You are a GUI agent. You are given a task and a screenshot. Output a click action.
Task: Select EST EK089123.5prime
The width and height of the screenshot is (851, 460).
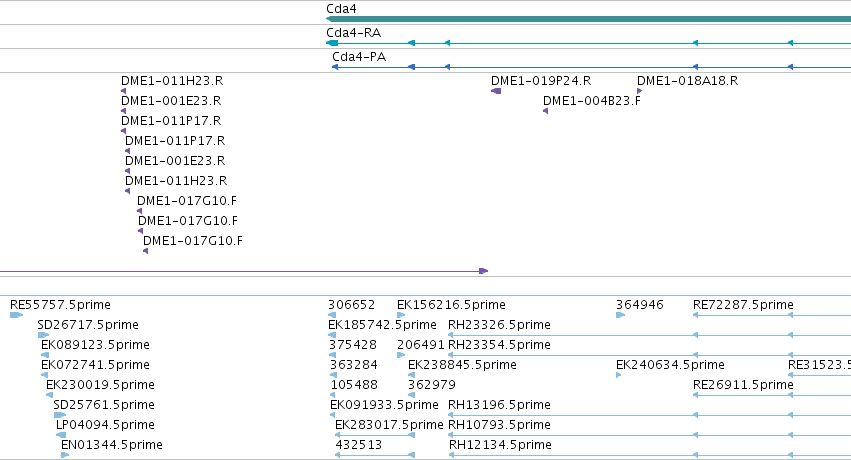click(x=95, y=345)
